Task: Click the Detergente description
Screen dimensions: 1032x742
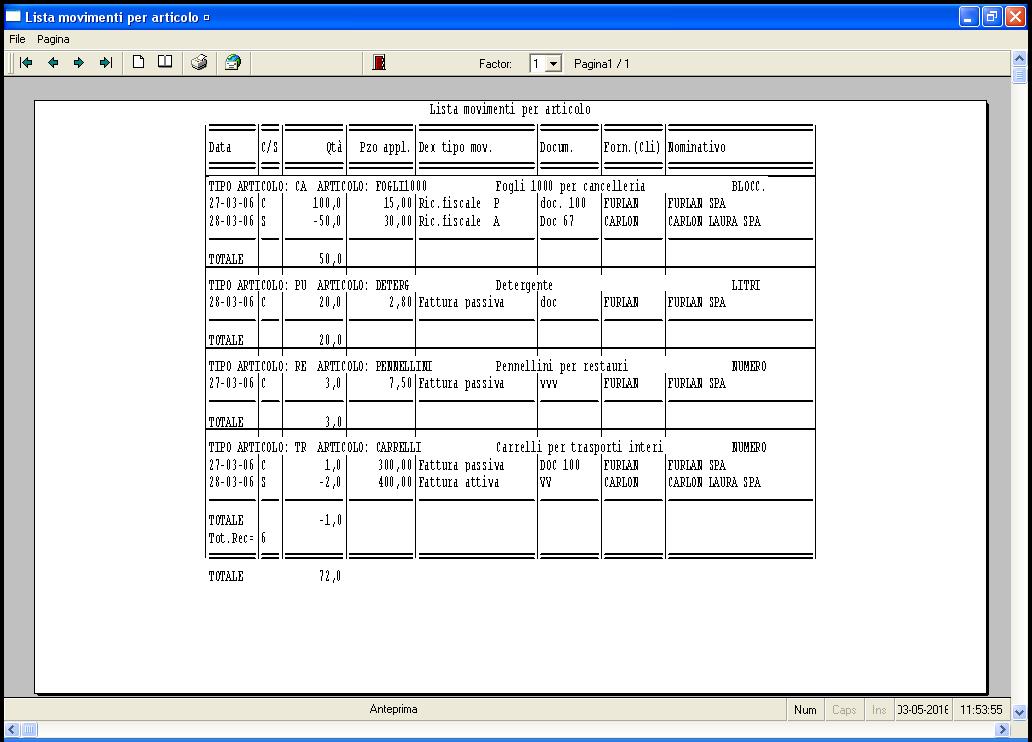Action: [524, 285]
